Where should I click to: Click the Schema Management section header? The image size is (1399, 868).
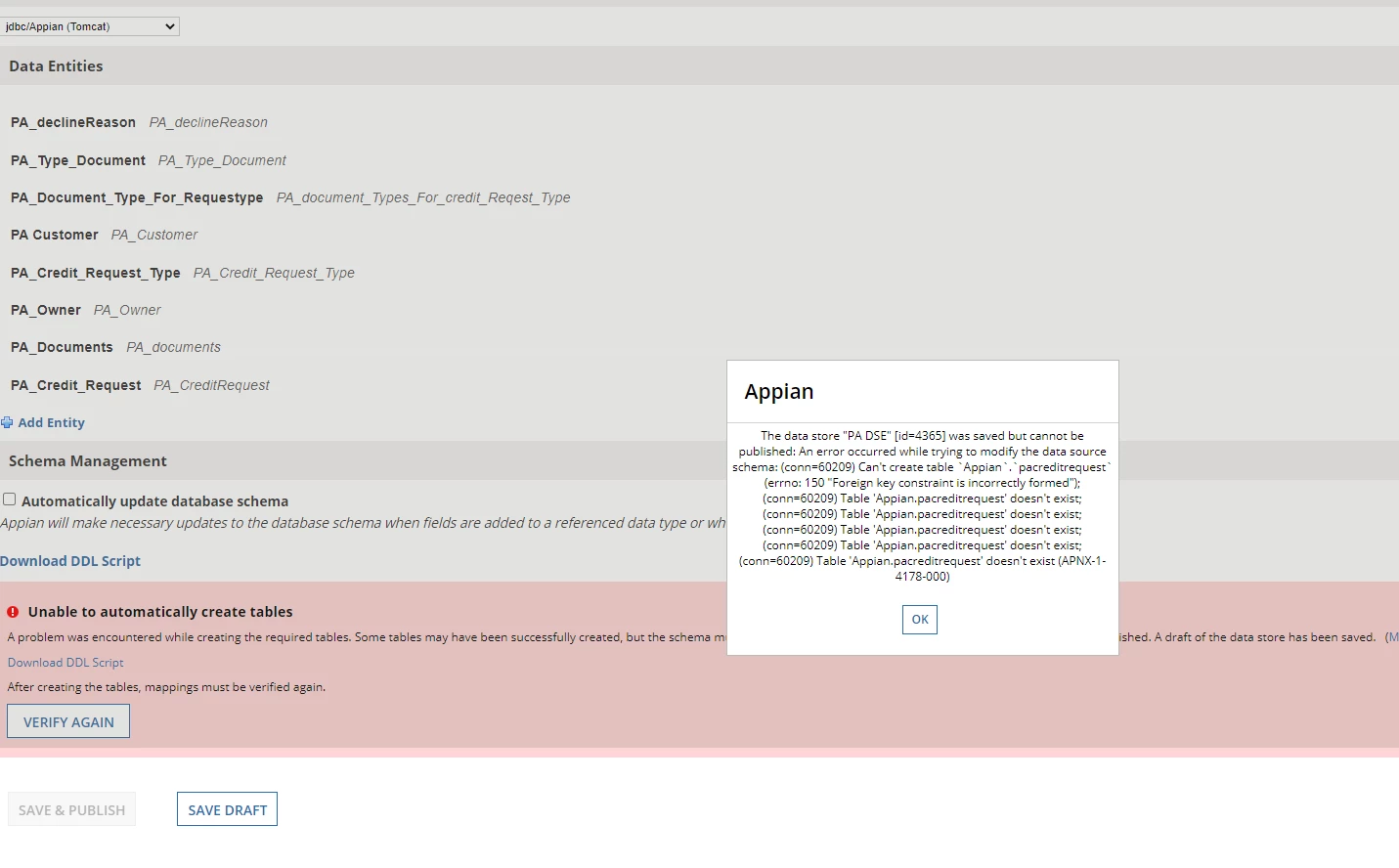click(x=88, y=461)
